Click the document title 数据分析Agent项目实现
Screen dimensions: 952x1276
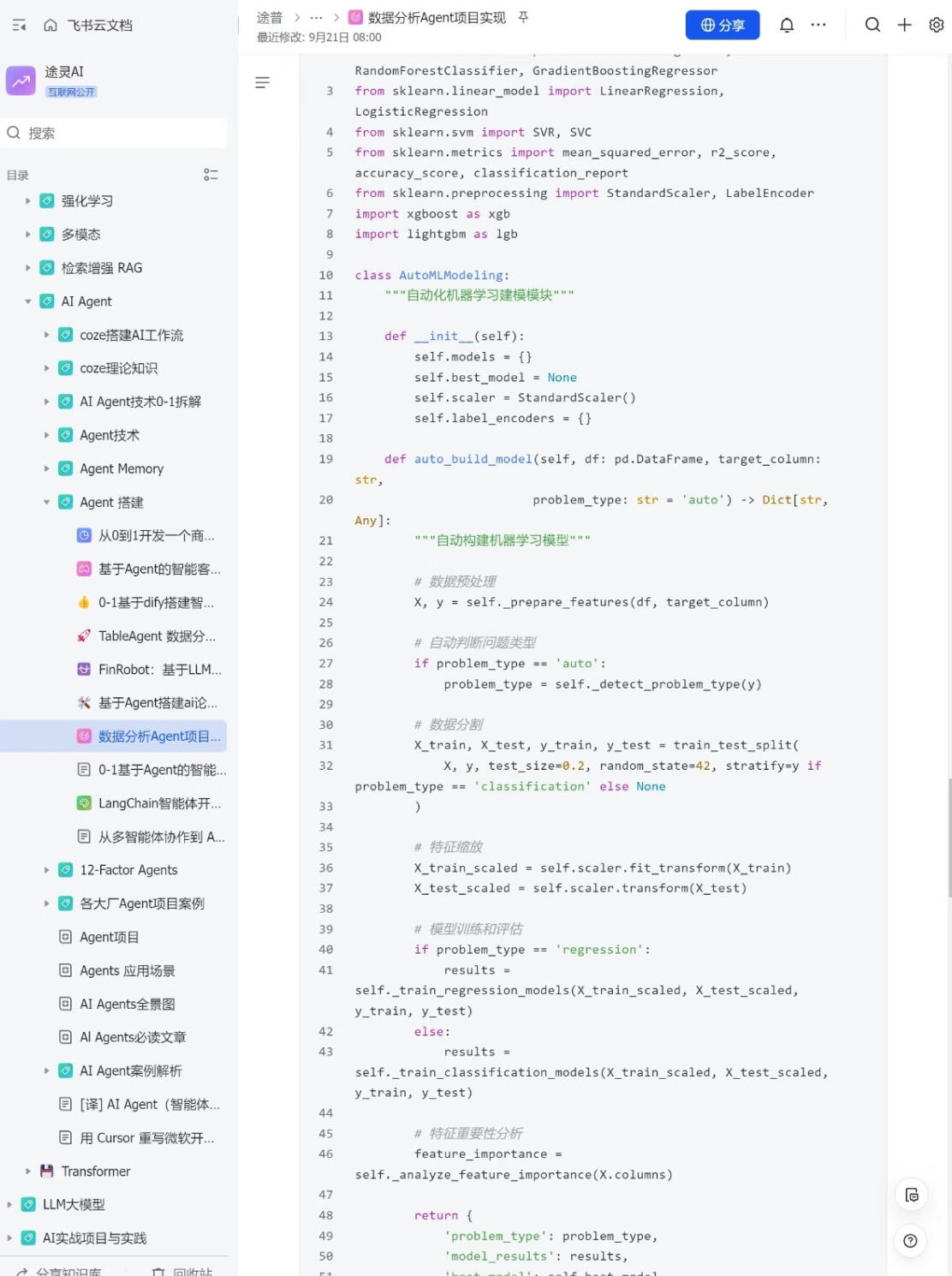tap(437, 17)
